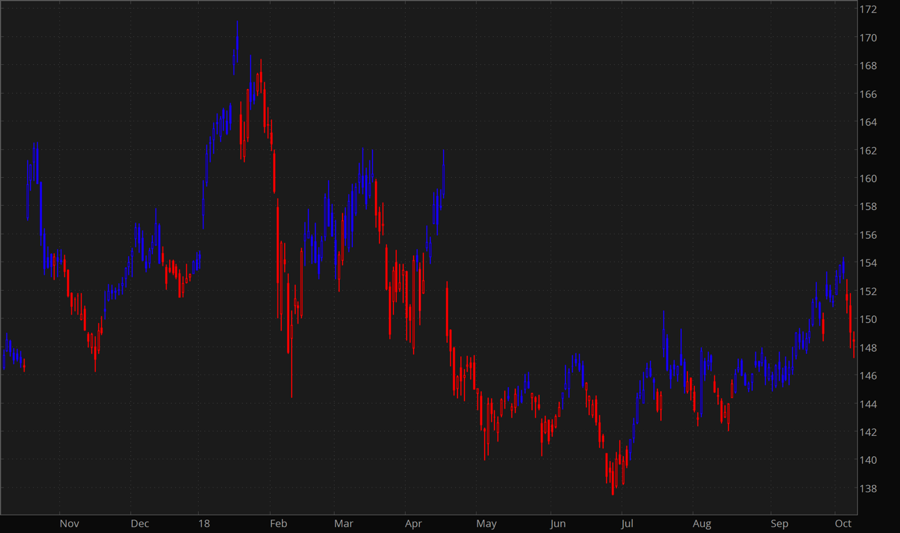Select the 144 price axis label
This screenshot has width=900, height=533.
pyautogui.click(x=868, y=404)
